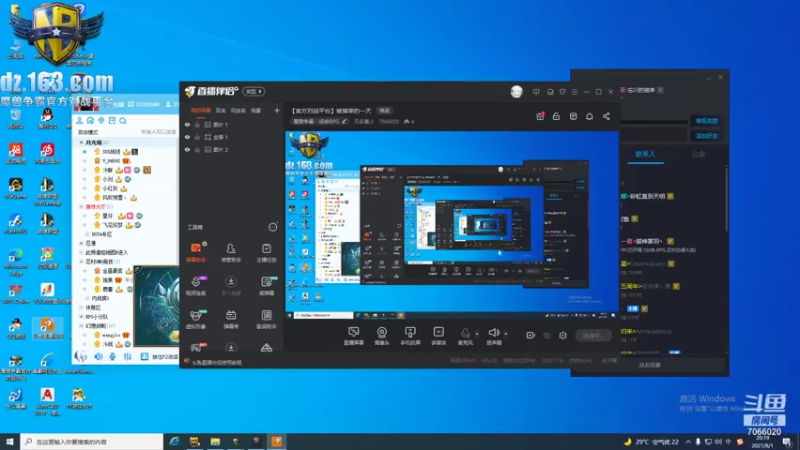Share the stream with the share icon

tap(606, 116)
